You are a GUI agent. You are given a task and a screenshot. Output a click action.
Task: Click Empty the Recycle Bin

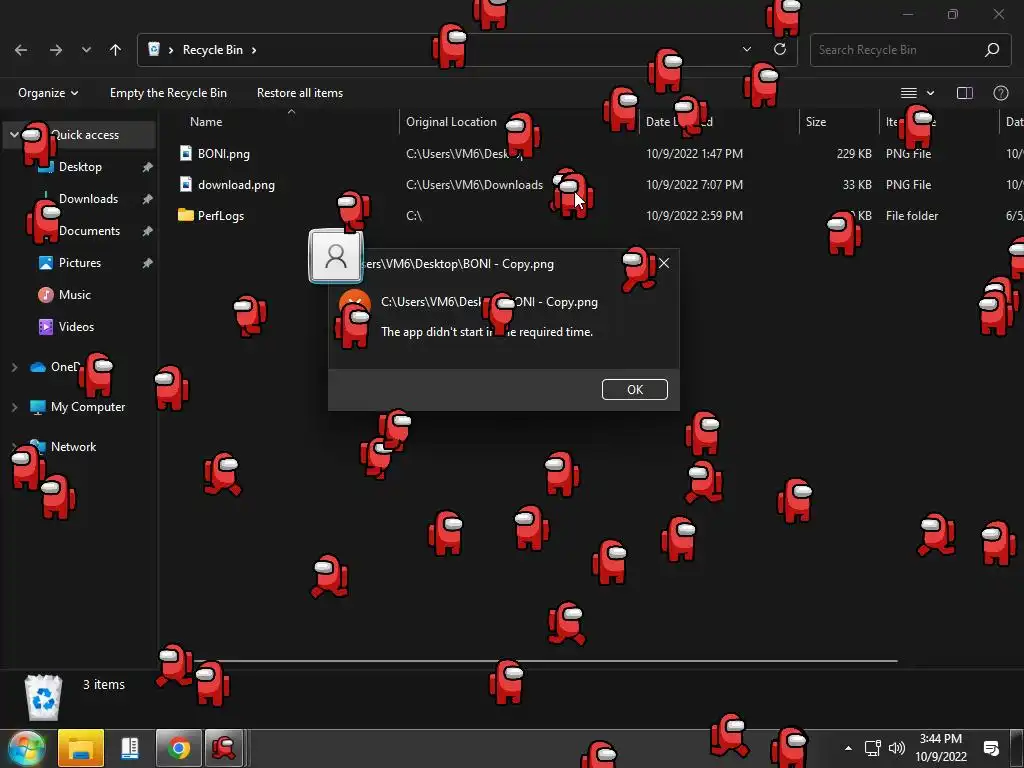pos(168,93)
